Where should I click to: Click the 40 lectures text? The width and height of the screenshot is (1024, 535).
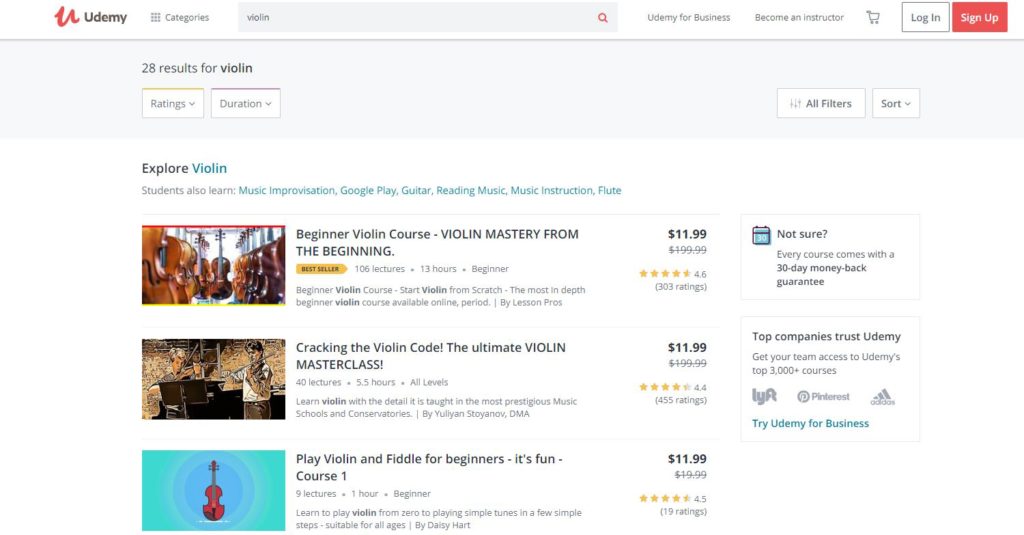click(x=319, y=382)
